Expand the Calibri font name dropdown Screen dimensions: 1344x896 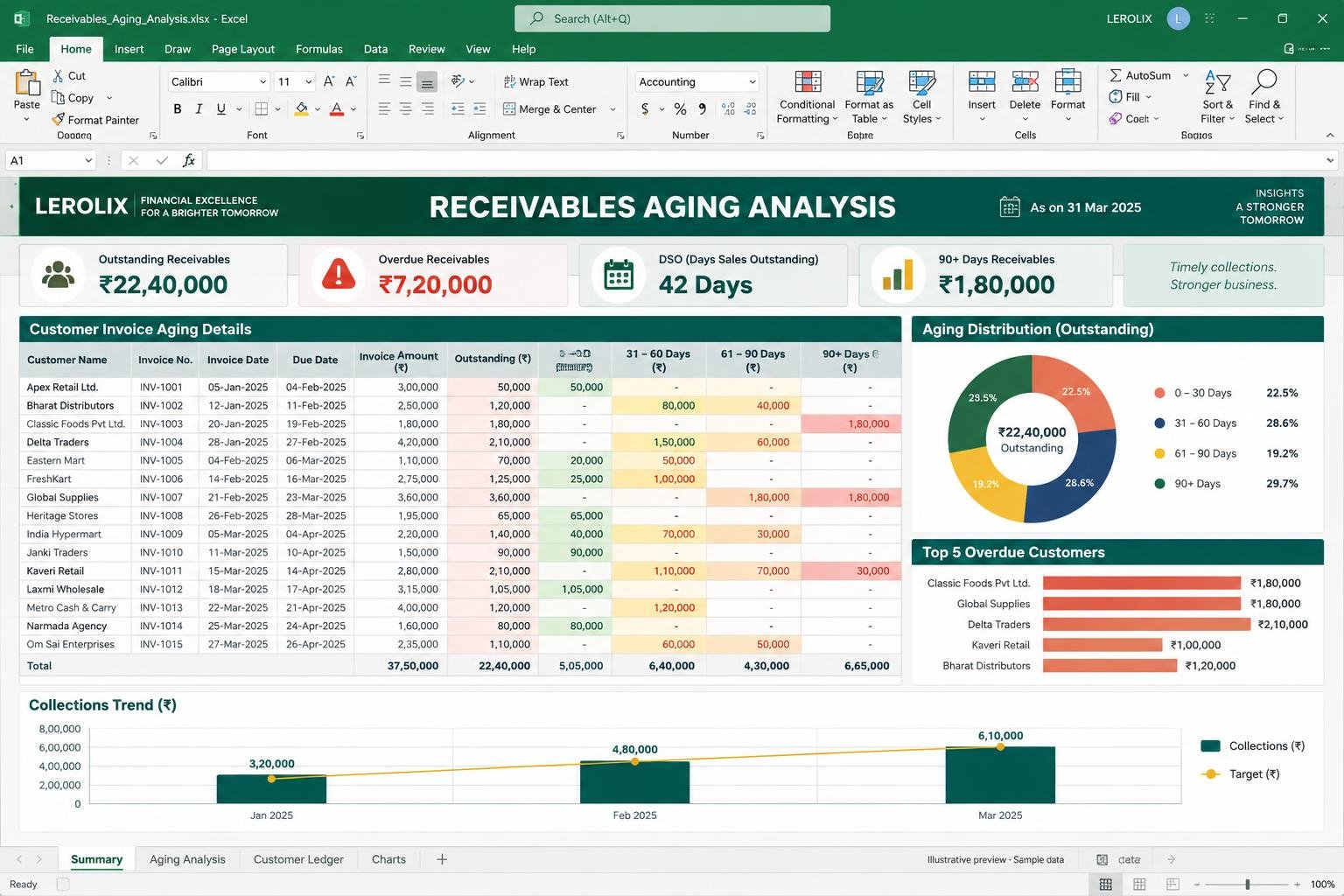[x=262, y=82]
